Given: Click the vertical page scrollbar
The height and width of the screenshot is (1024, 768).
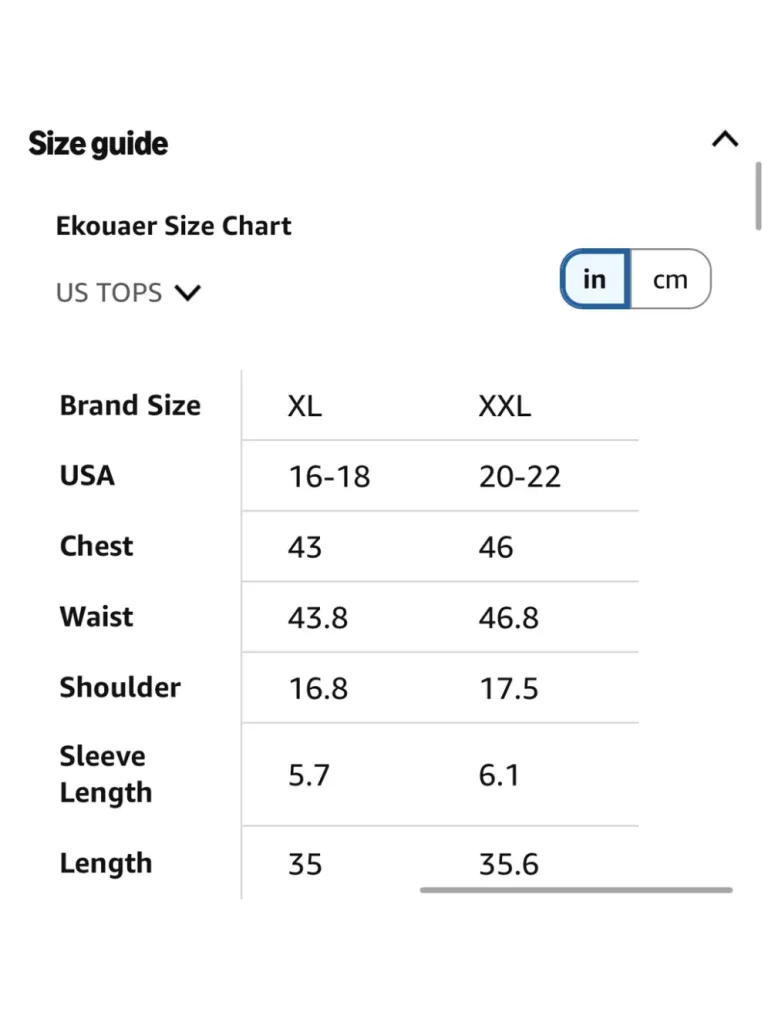Looking at the screenshot, I should (x=758, y=196).
